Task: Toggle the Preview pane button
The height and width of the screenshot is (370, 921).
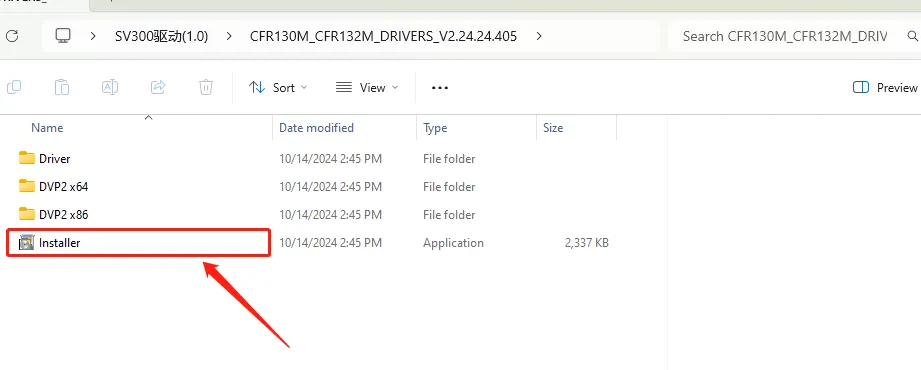Action: [885, 88]
